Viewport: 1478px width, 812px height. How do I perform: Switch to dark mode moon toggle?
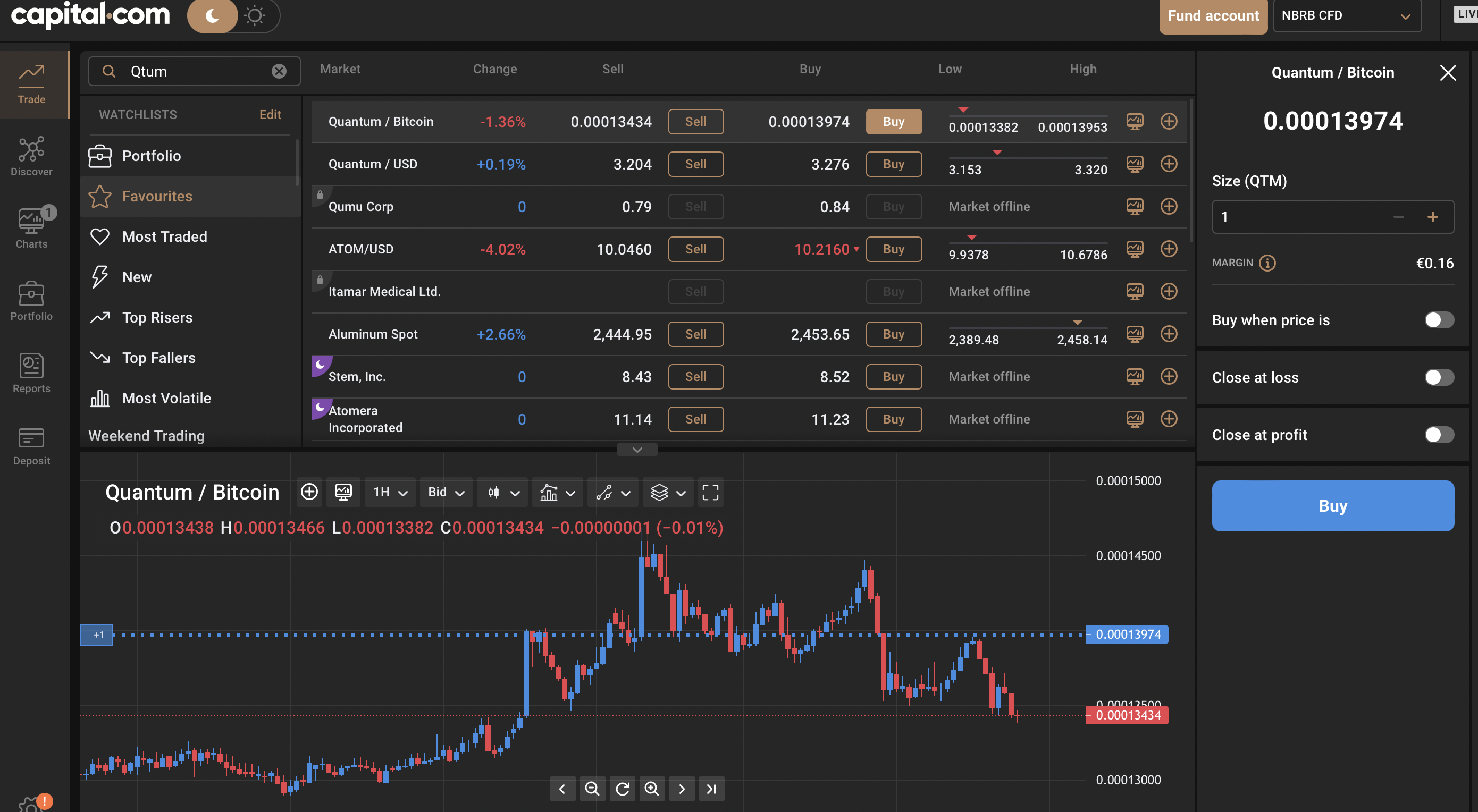(212, 15)
